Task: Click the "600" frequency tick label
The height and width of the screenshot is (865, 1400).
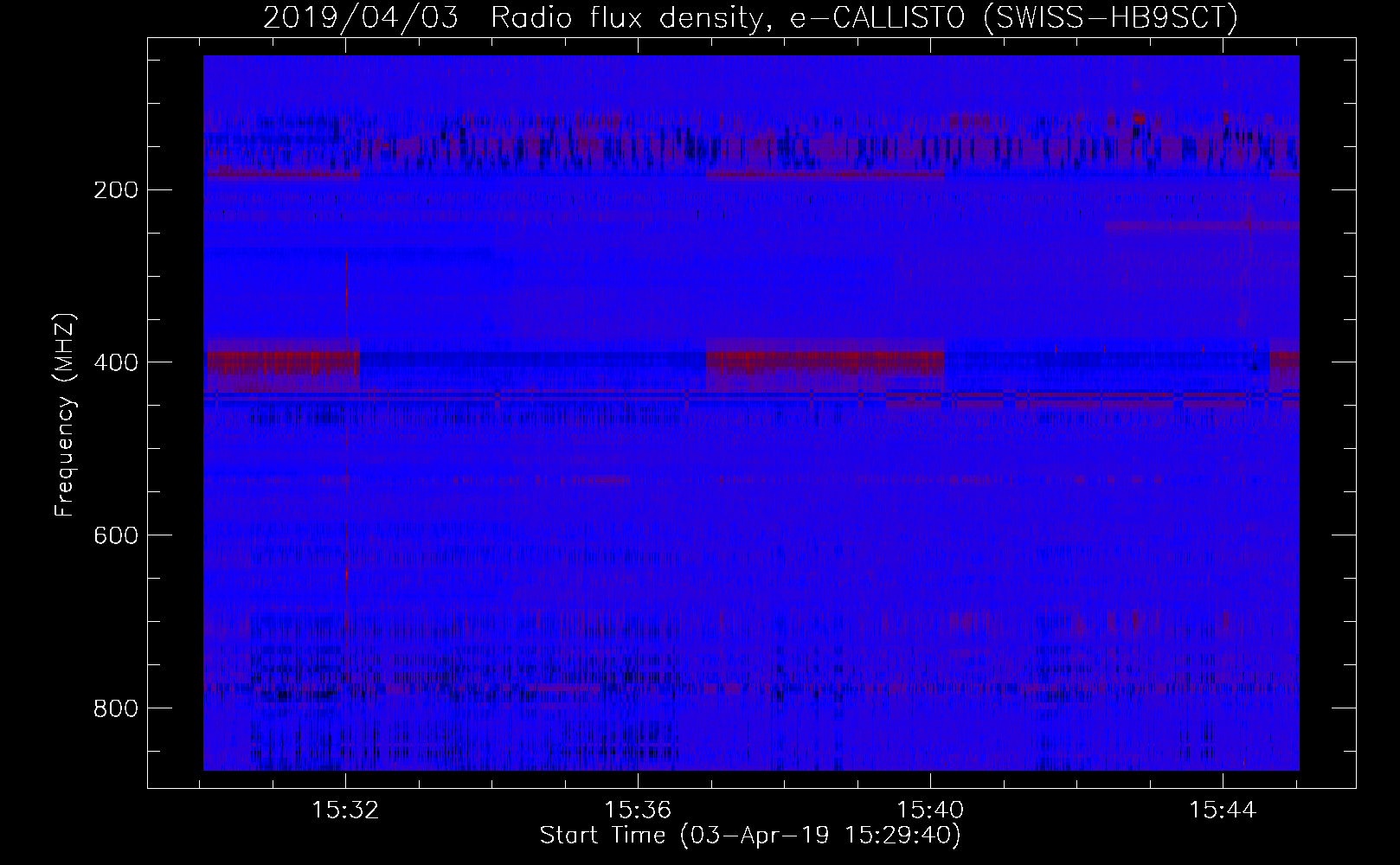Action: point(115,535)
